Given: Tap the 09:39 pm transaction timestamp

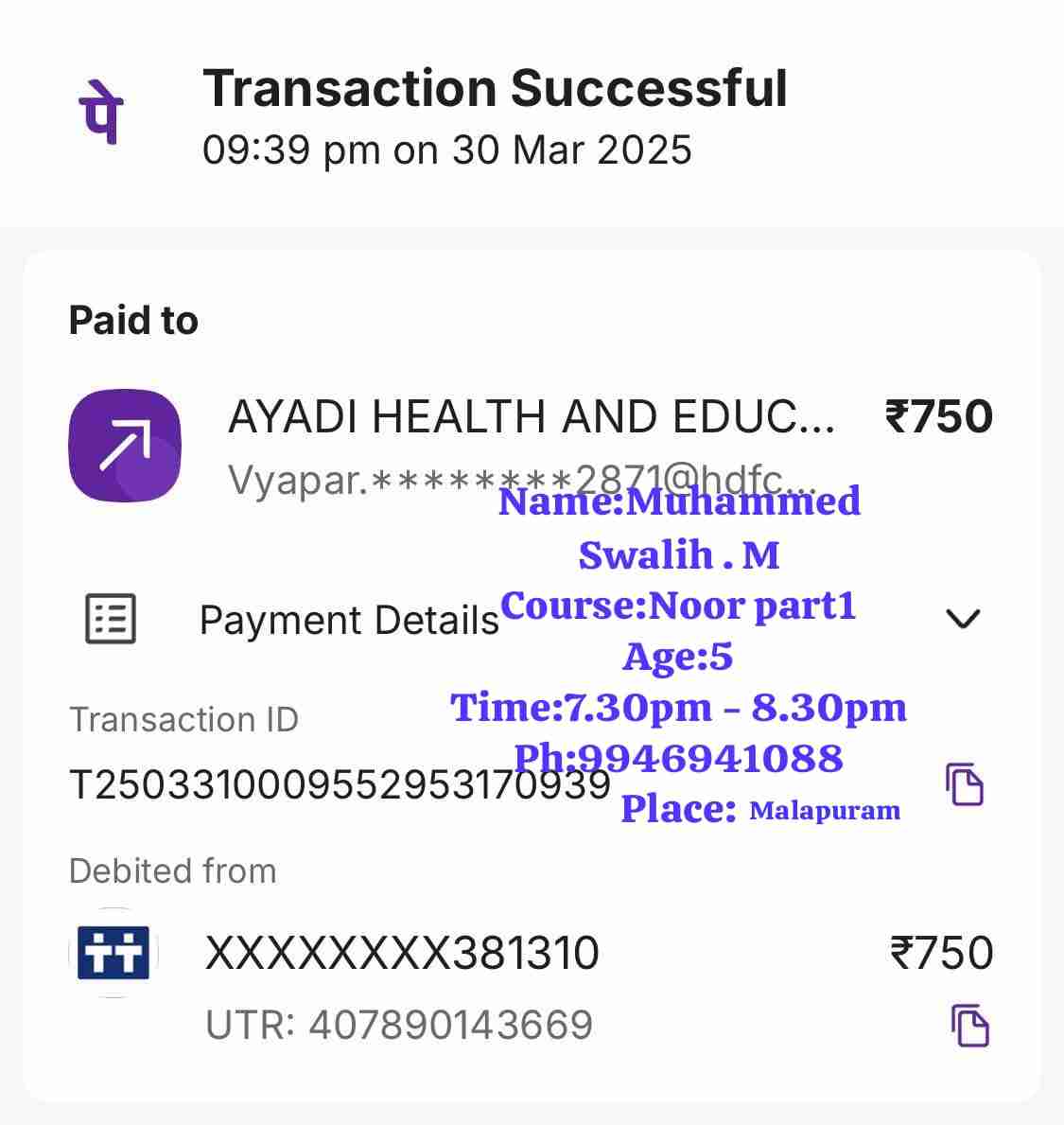Looking at the screenshot, I should coord(447,150).
